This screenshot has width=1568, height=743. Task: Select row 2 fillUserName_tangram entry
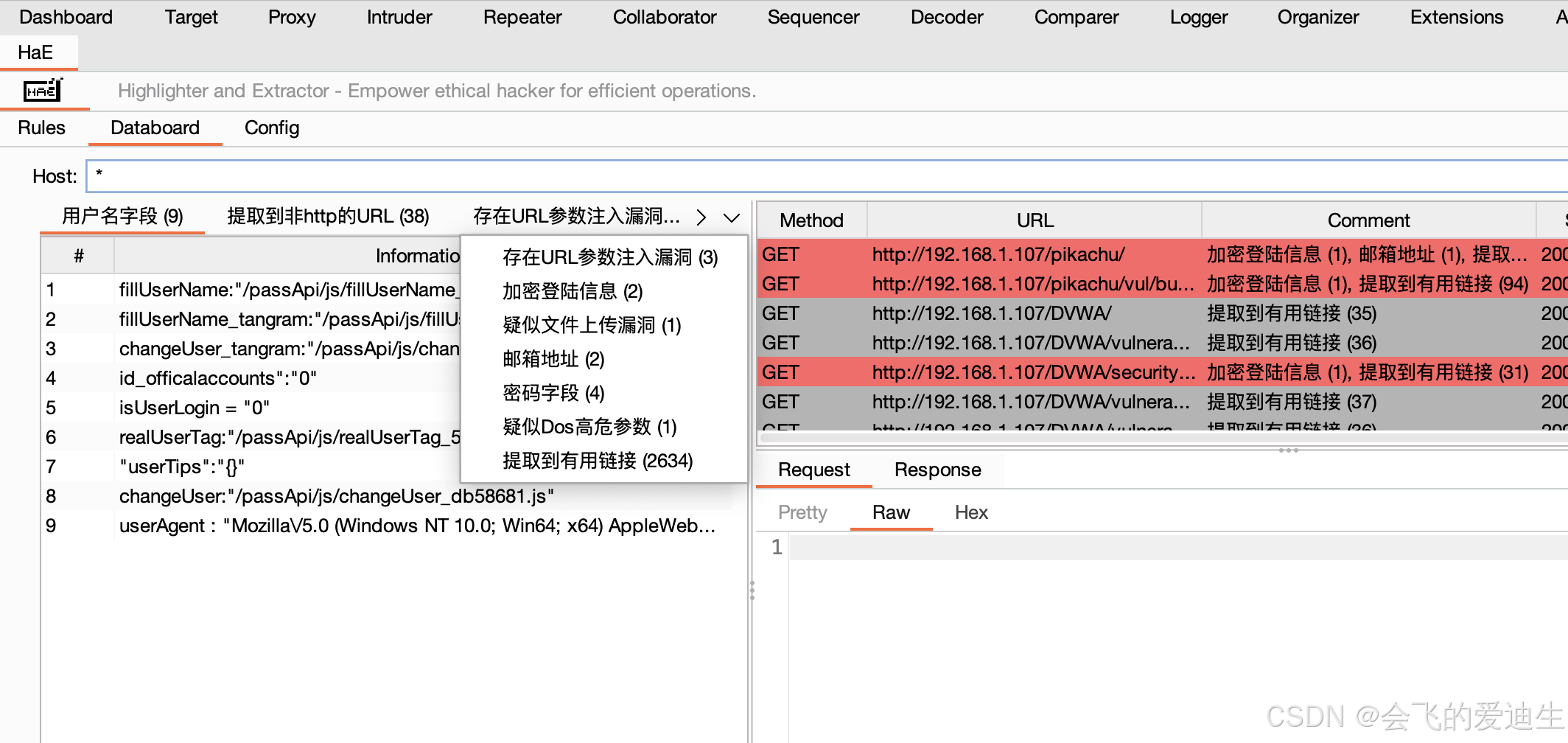tap(251, 319)
